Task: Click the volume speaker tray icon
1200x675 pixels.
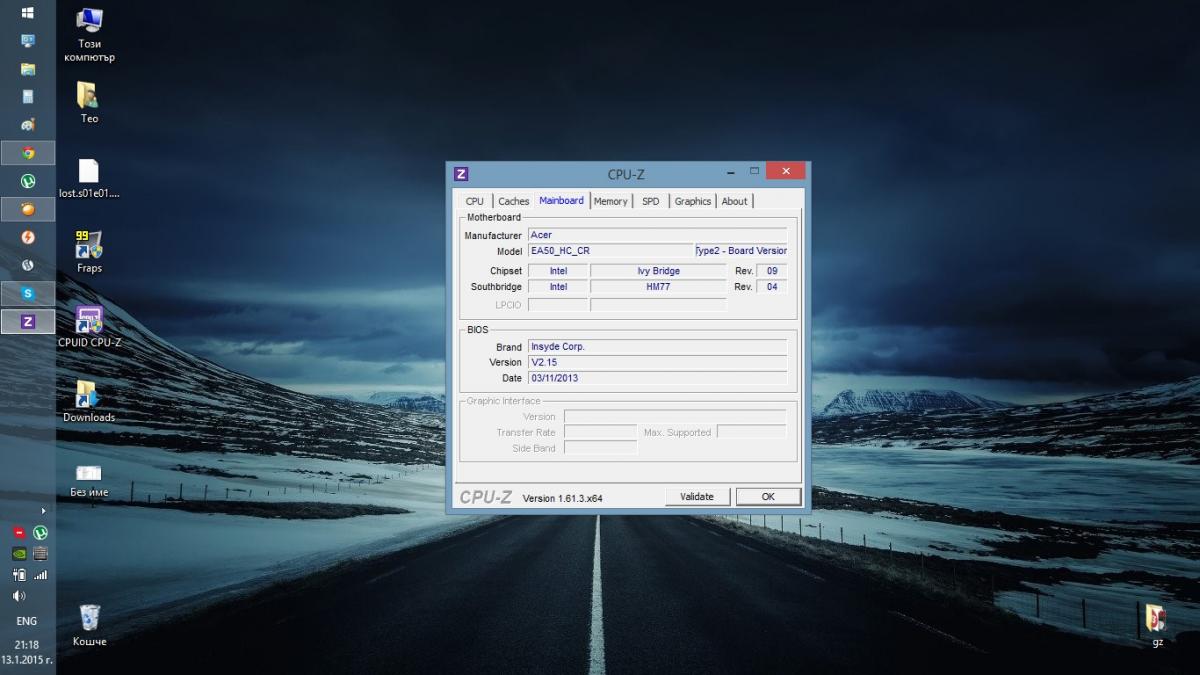Action: point(19,596)
